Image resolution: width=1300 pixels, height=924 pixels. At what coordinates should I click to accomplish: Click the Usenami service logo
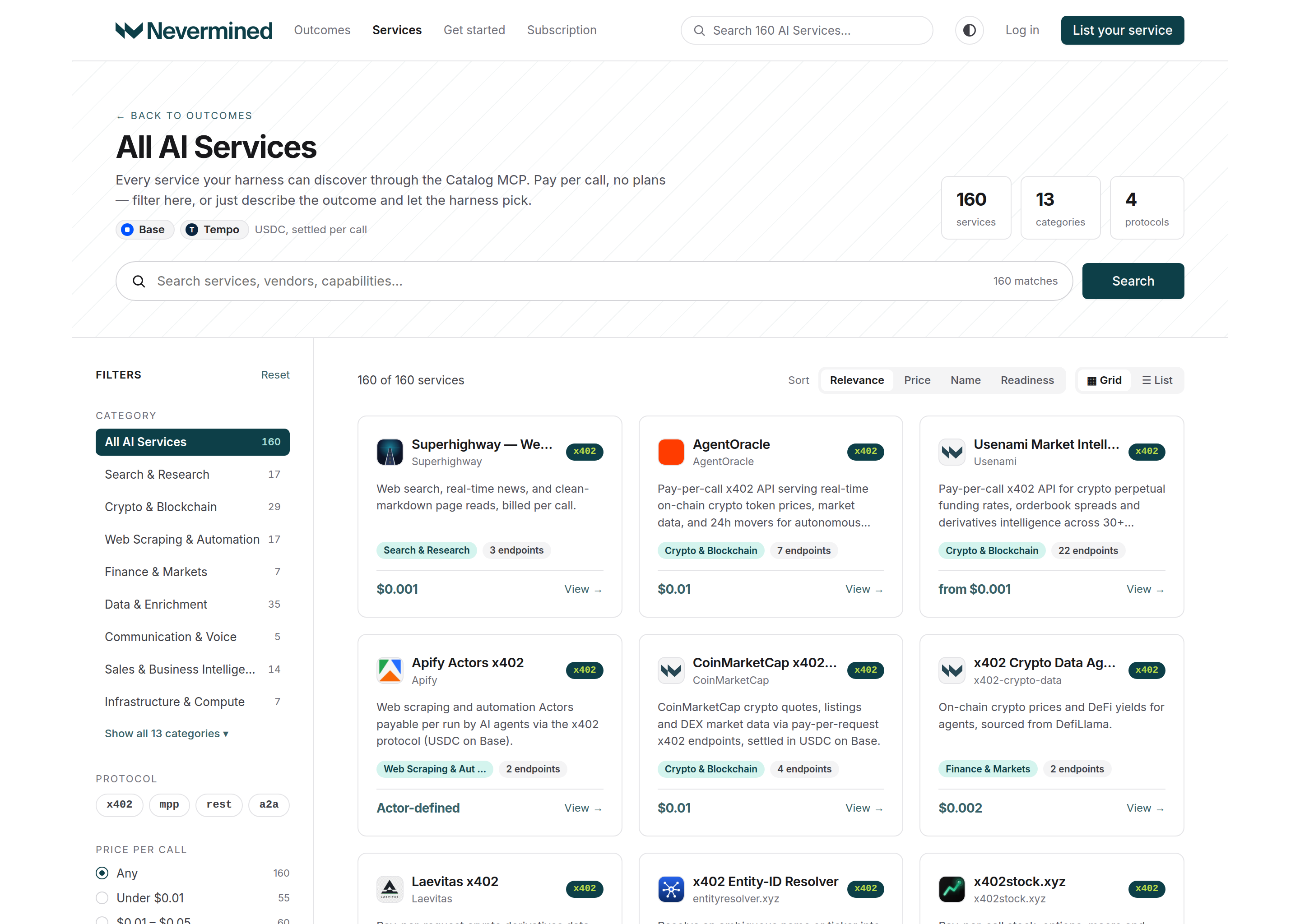click(952, 452)
